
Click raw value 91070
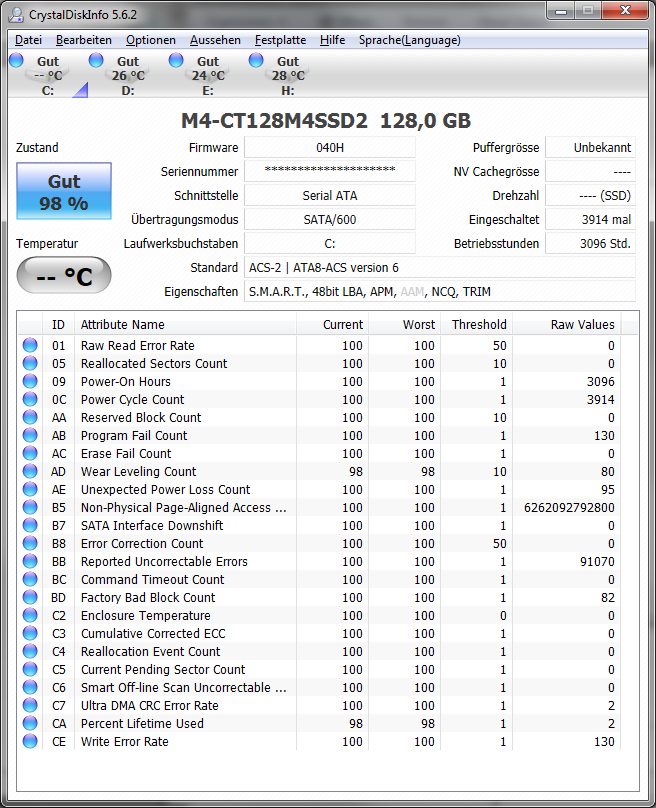tap(597, 561)
